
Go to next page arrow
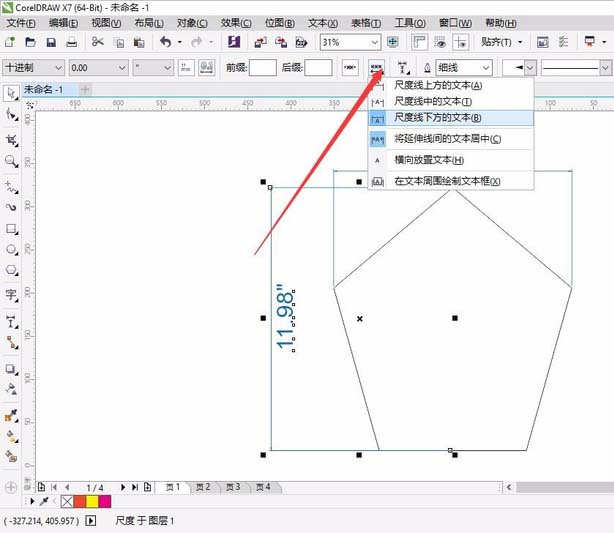click(x=123, y=487)
